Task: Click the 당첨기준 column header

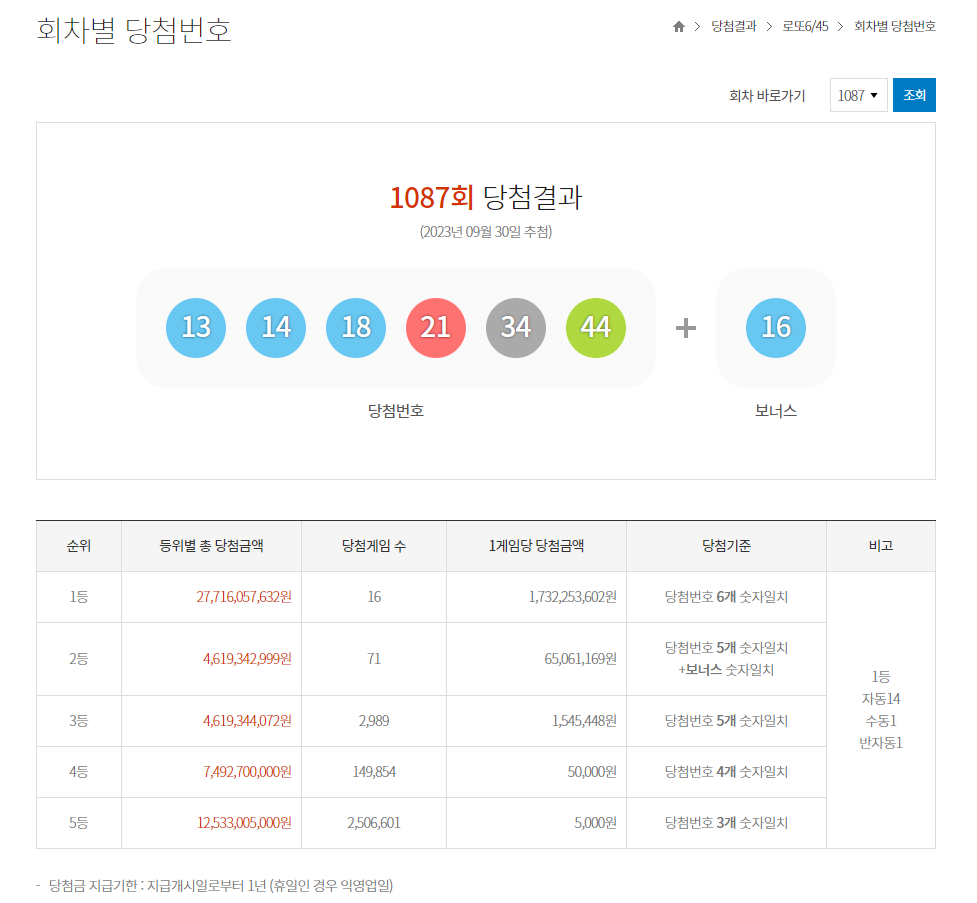Action: tap(726, 546)
